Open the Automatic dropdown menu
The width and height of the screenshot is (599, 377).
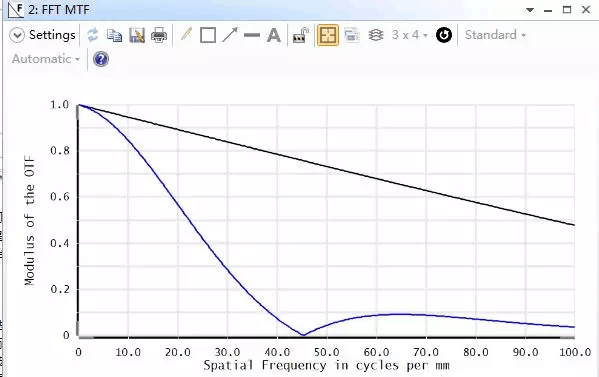click(46, 59)
